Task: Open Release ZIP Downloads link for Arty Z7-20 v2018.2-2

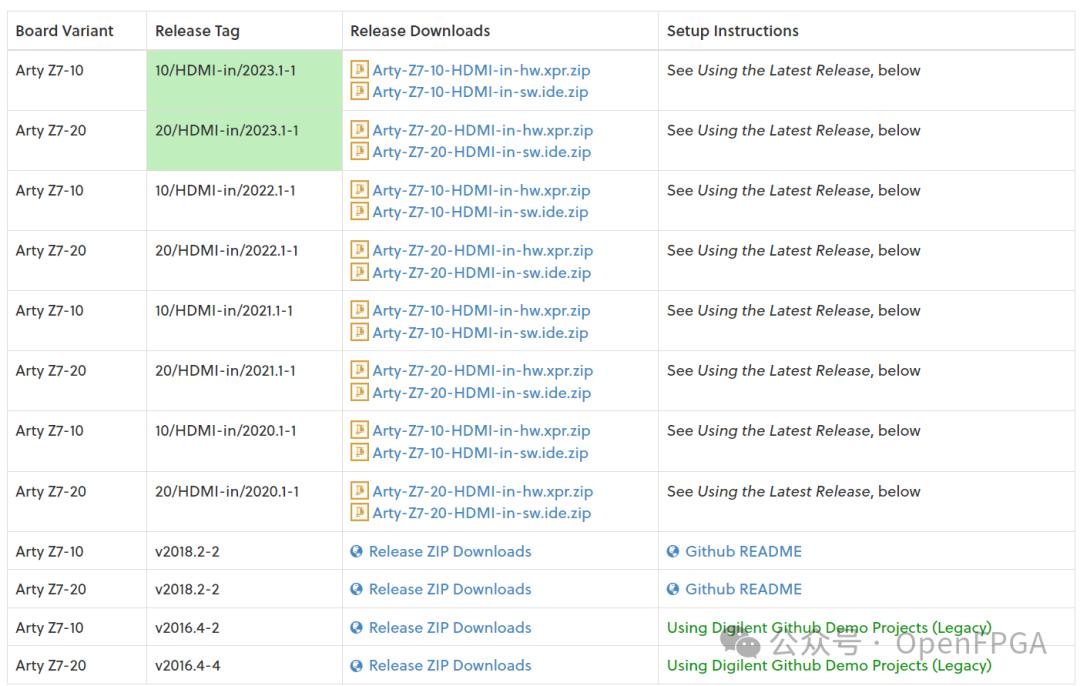Action: (x=449, y=590)
